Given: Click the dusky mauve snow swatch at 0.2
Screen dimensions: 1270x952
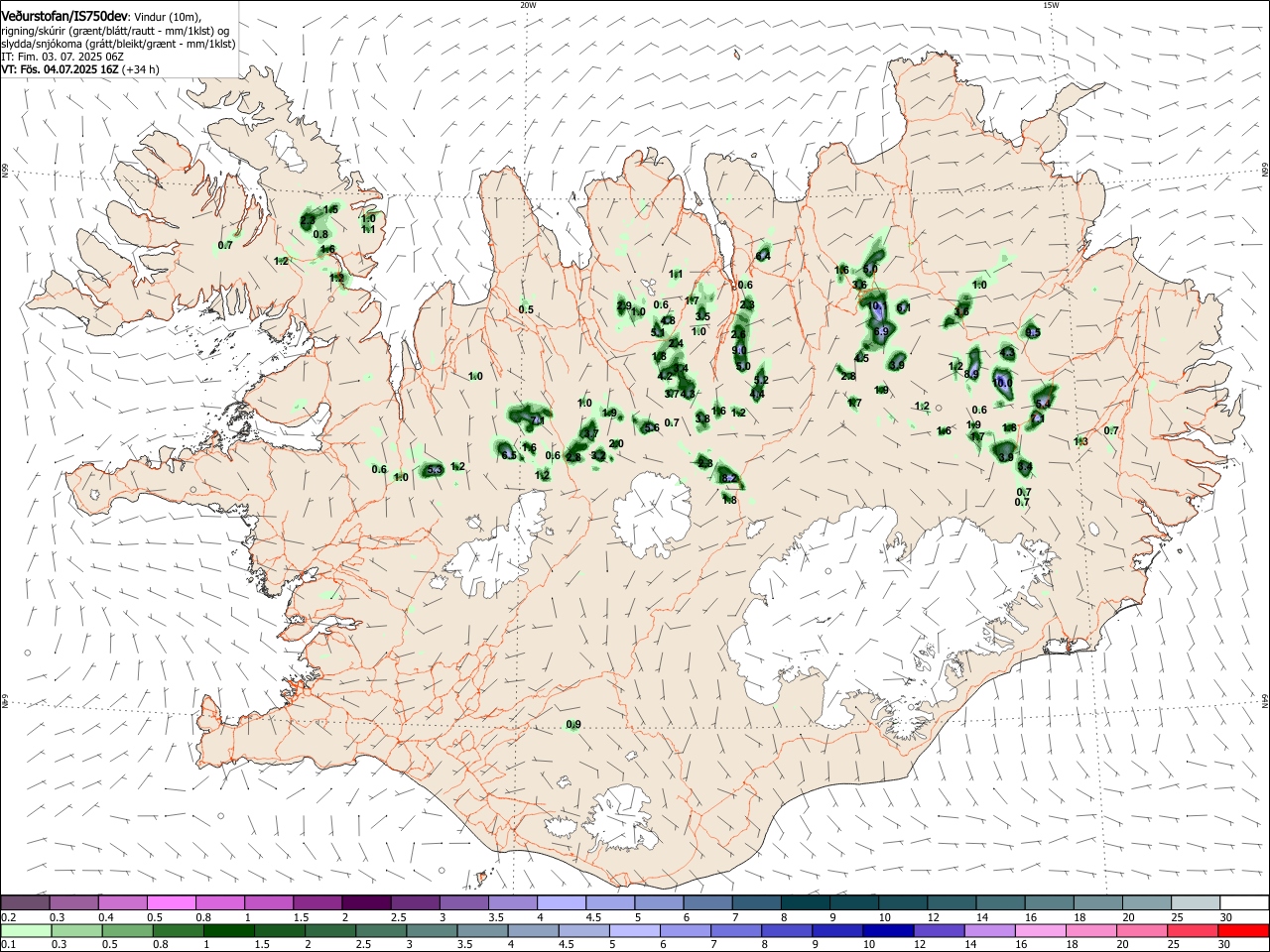Looking at the screenshot, I should [x=26, y=902].
